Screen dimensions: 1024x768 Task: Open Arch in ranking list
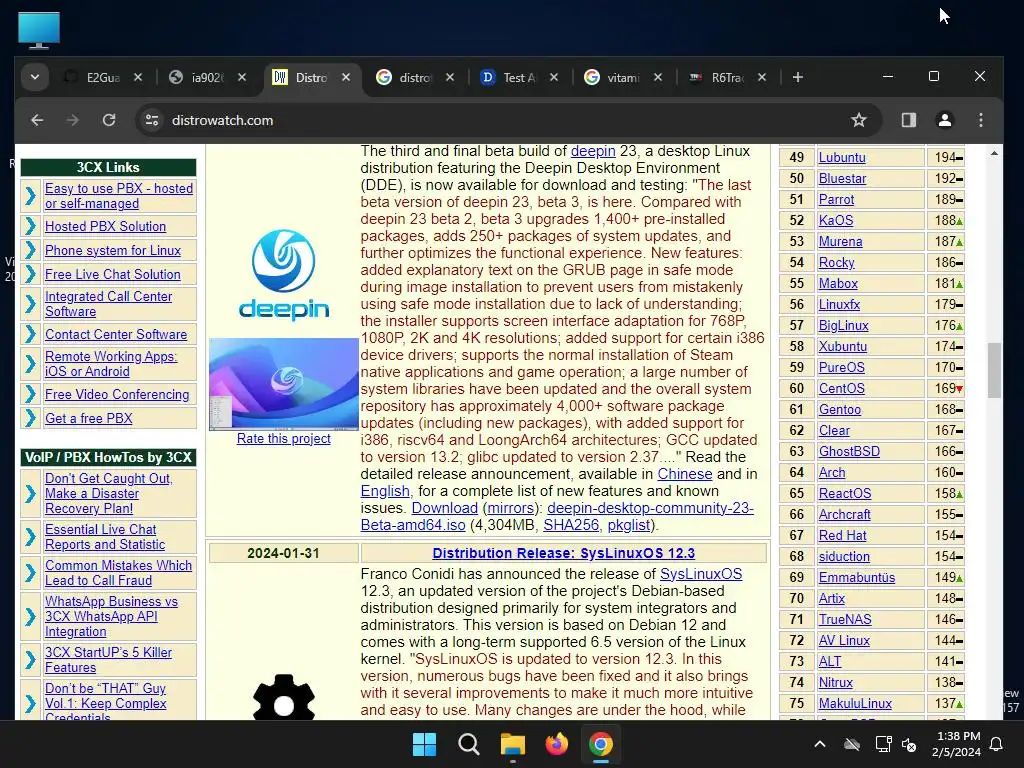coord(831,472)
